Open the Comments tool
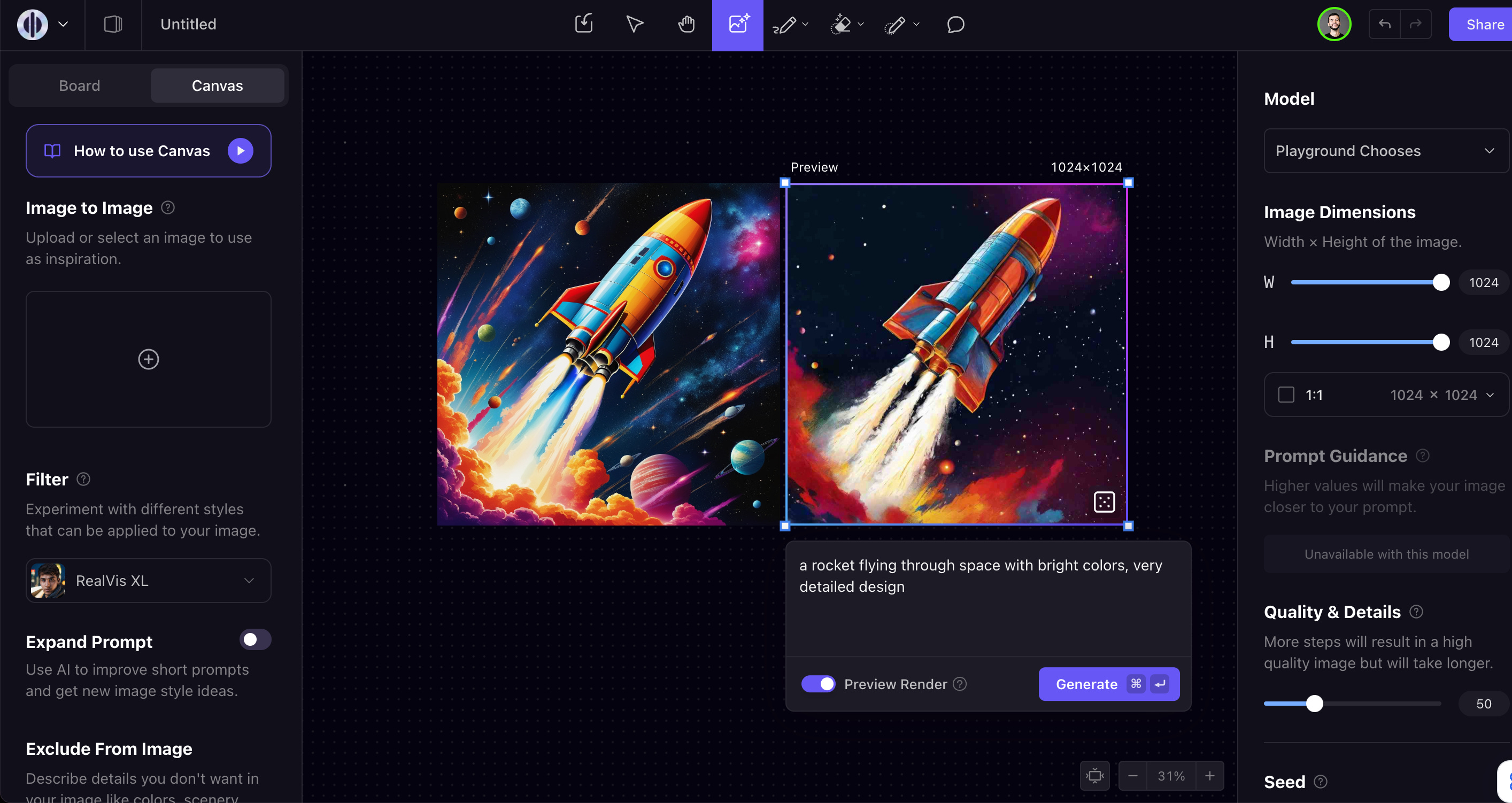The image size is (1512, 803). 955,24
